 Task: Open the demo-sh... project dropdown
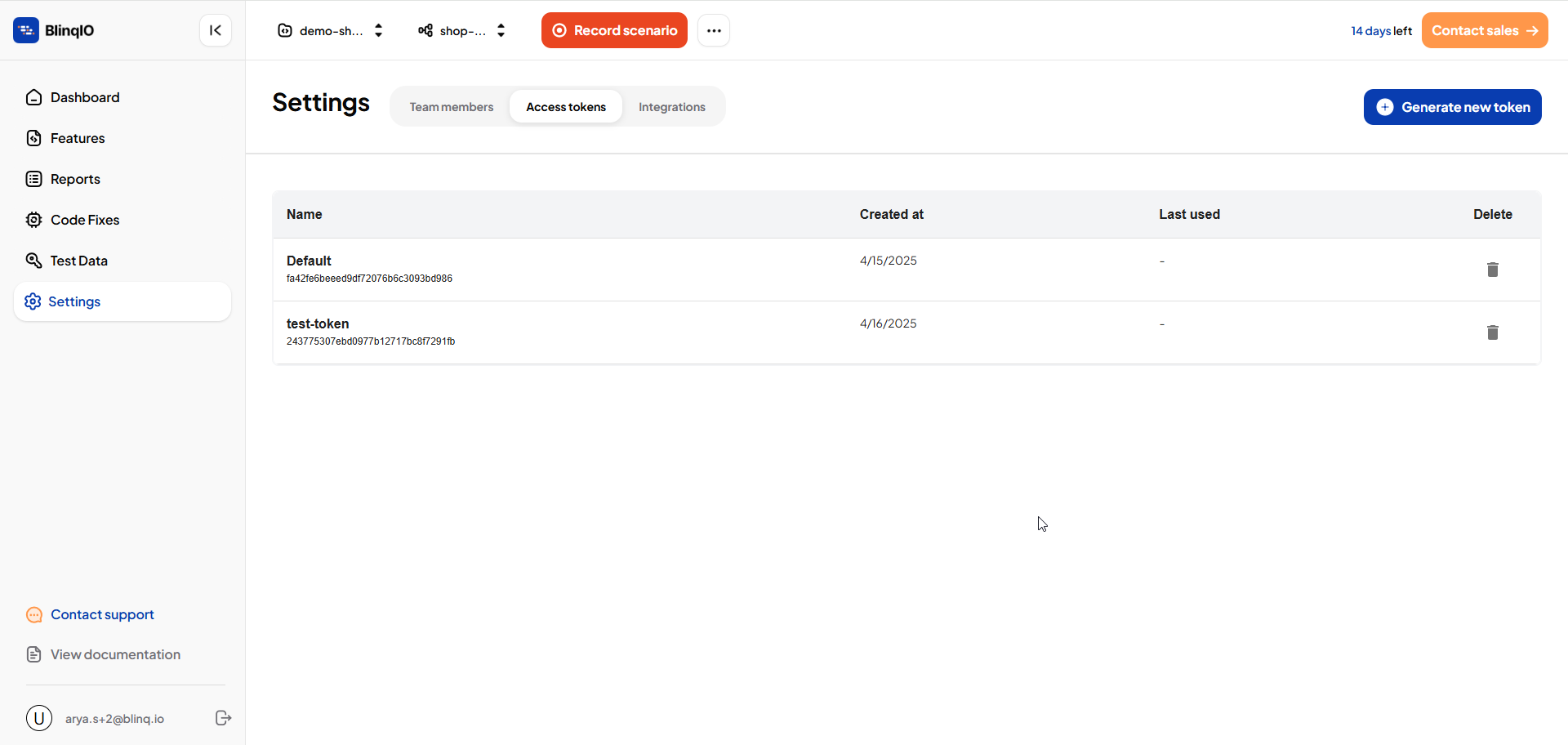[331, 30]
